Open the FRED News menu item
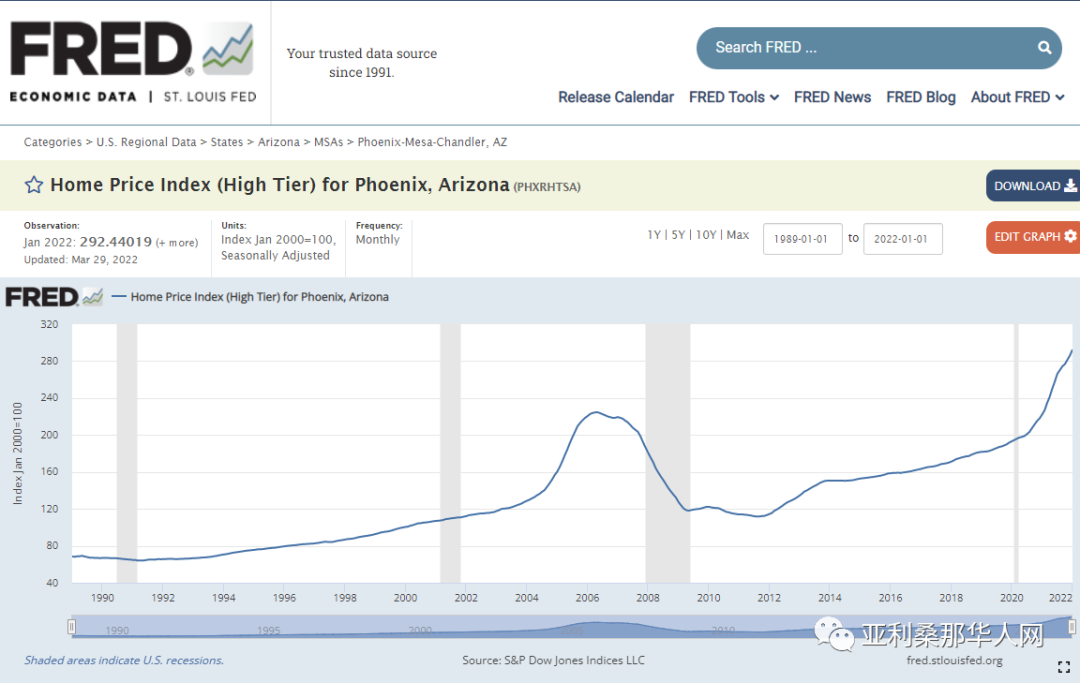This screenshot has height=683, width=1080. (832, 97)
